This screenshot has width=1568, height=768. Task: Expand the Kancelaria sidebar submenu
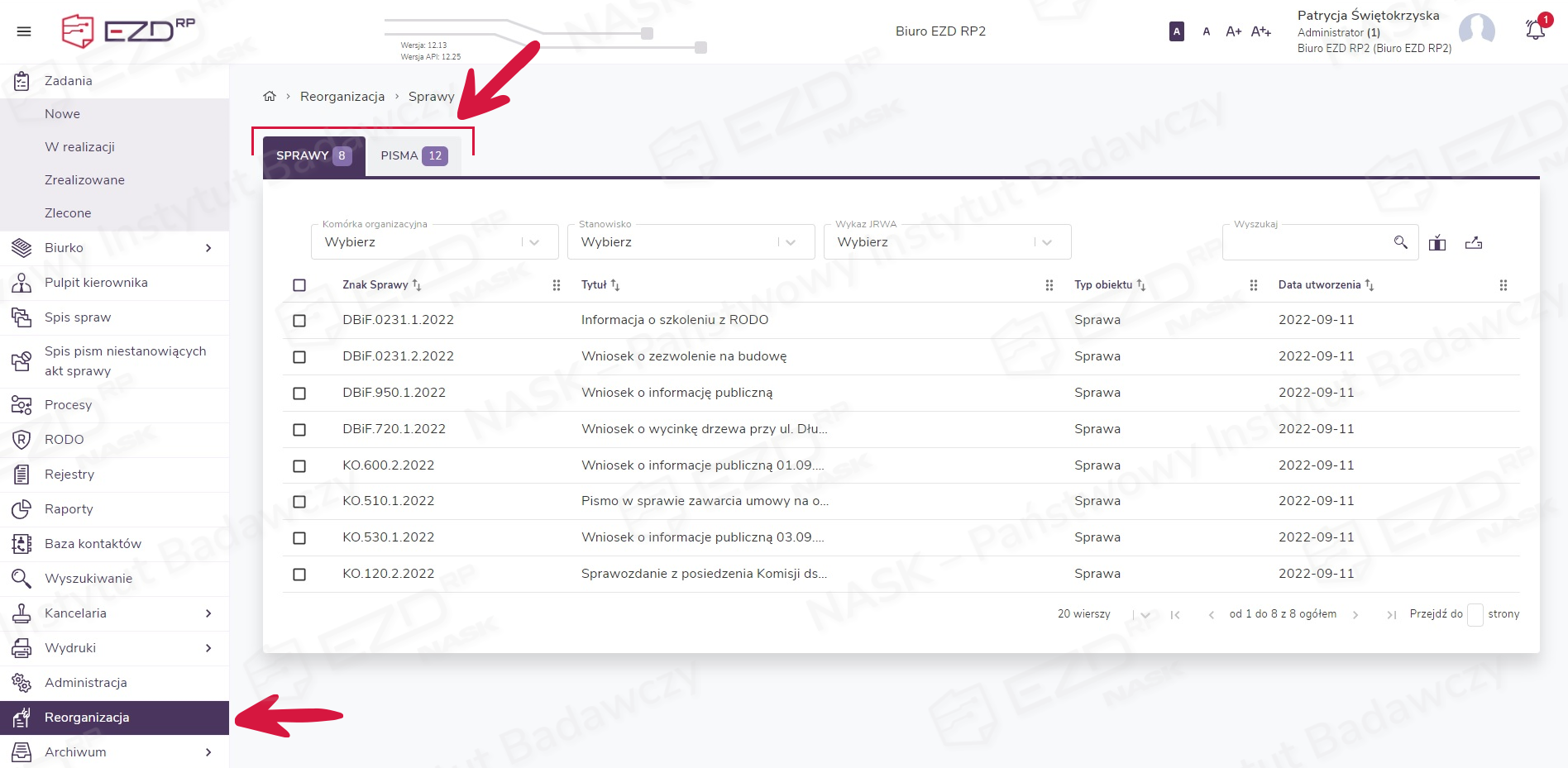pos(208,613)
